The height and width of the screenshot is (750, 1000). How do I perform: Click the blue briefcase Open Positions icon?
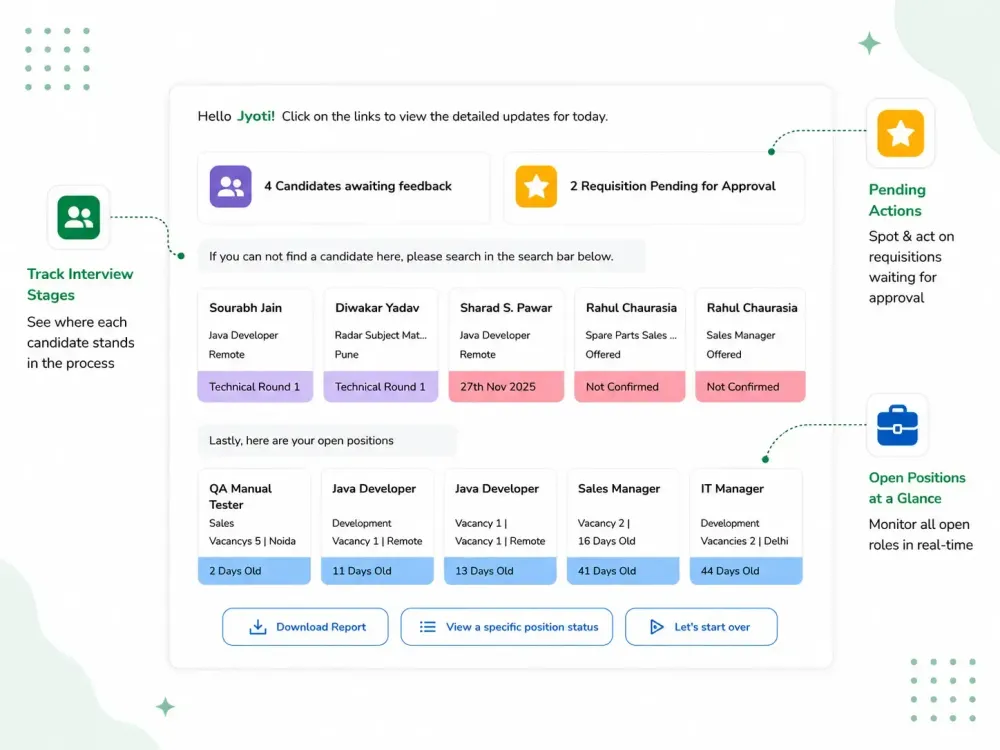897,425
